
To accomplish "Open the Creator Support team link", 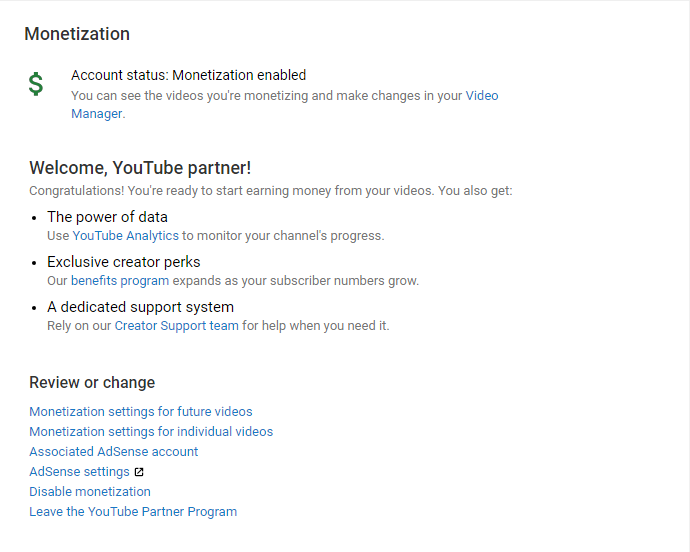I will pyautogui.click(x=176, y=325).
